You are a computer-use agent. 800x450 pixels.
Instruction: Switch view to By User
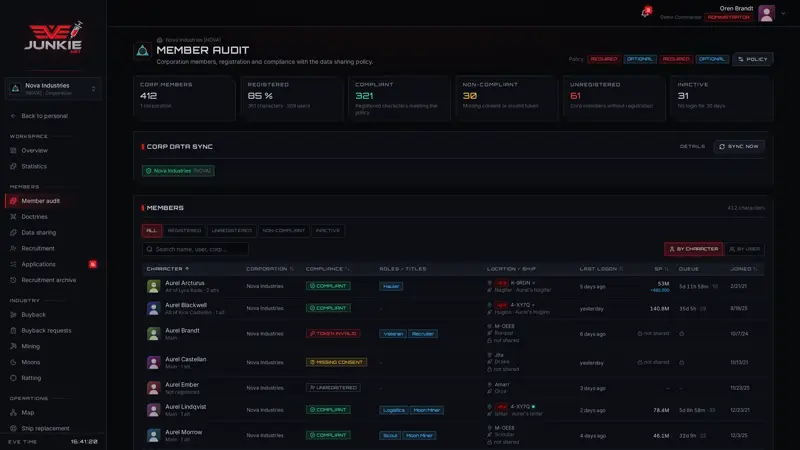[x=745, y=249]
